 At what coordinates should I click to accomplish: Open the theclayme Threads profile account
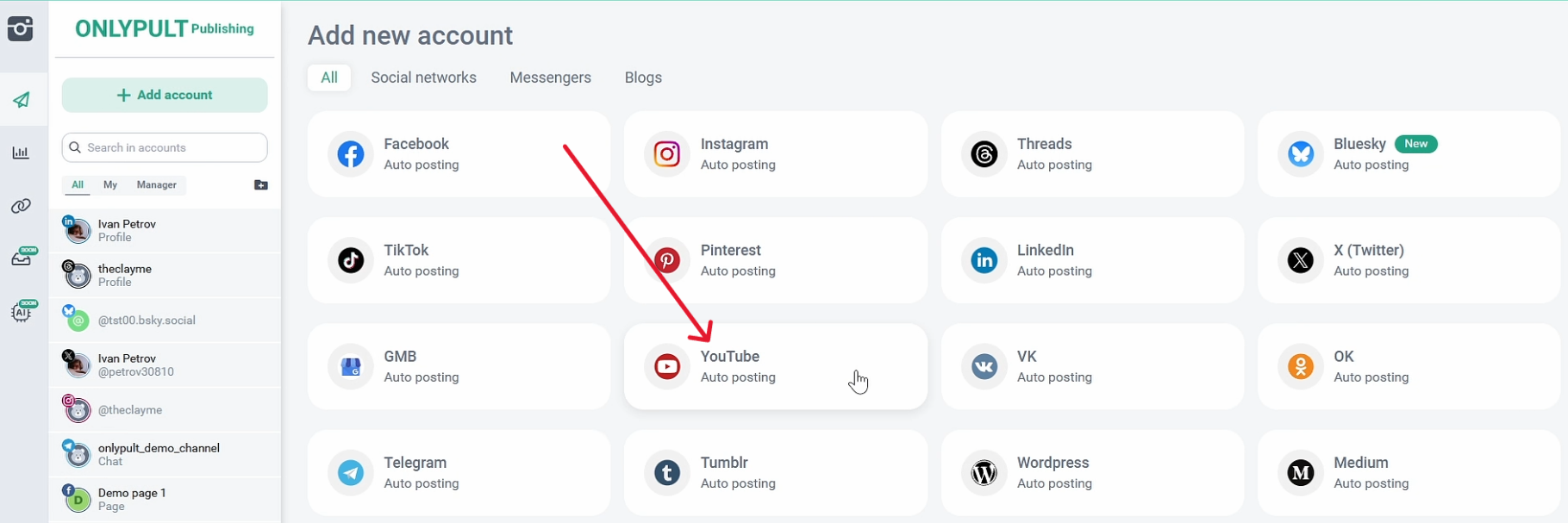click(125, 275)
